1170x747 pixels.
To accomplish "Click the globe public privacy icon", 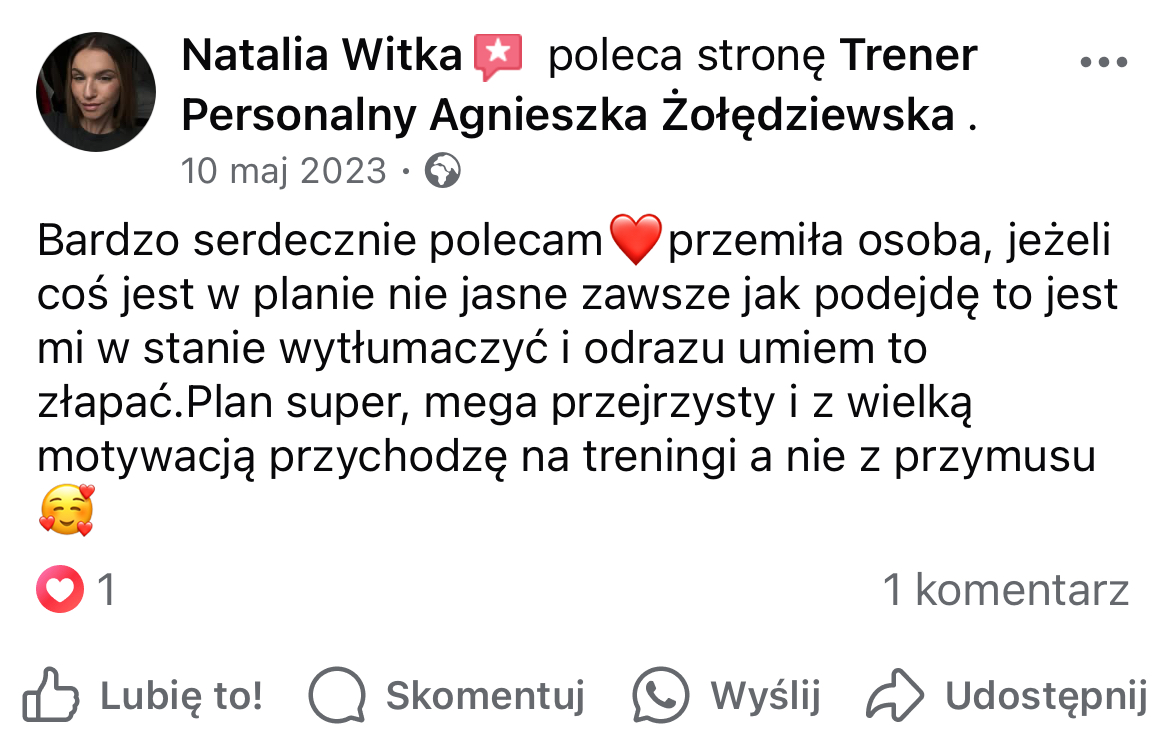I will (x=443, y=171).
